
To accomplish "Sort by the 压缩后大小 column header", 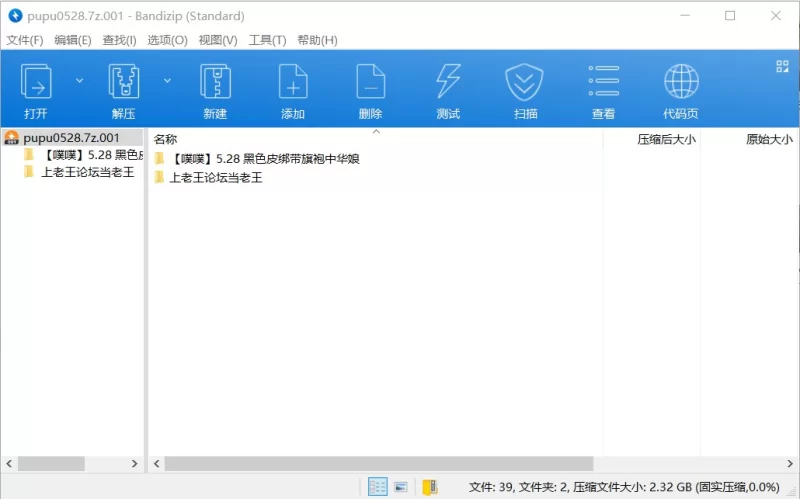I will point(666,139).
